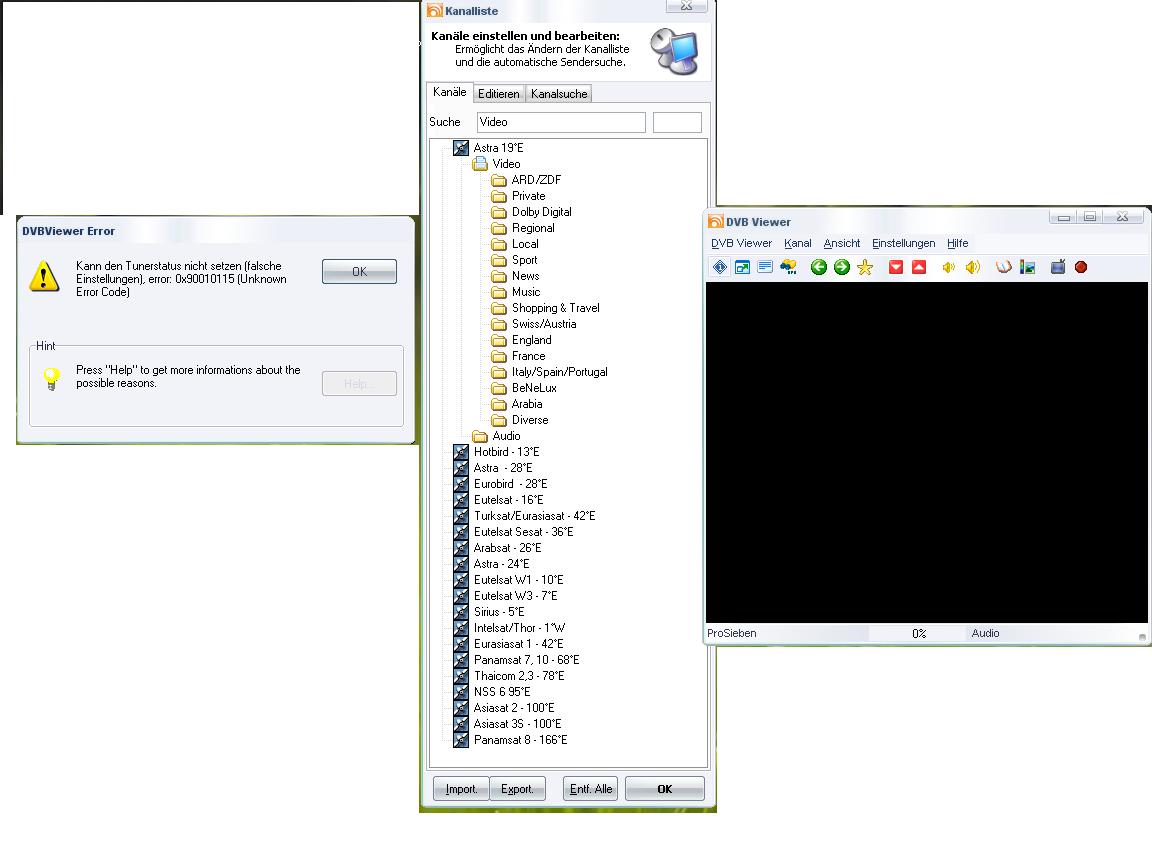Confirm Kanalliste with the bottom OK button
This screenshot has height=864, width=1152.
pos(665,789)
